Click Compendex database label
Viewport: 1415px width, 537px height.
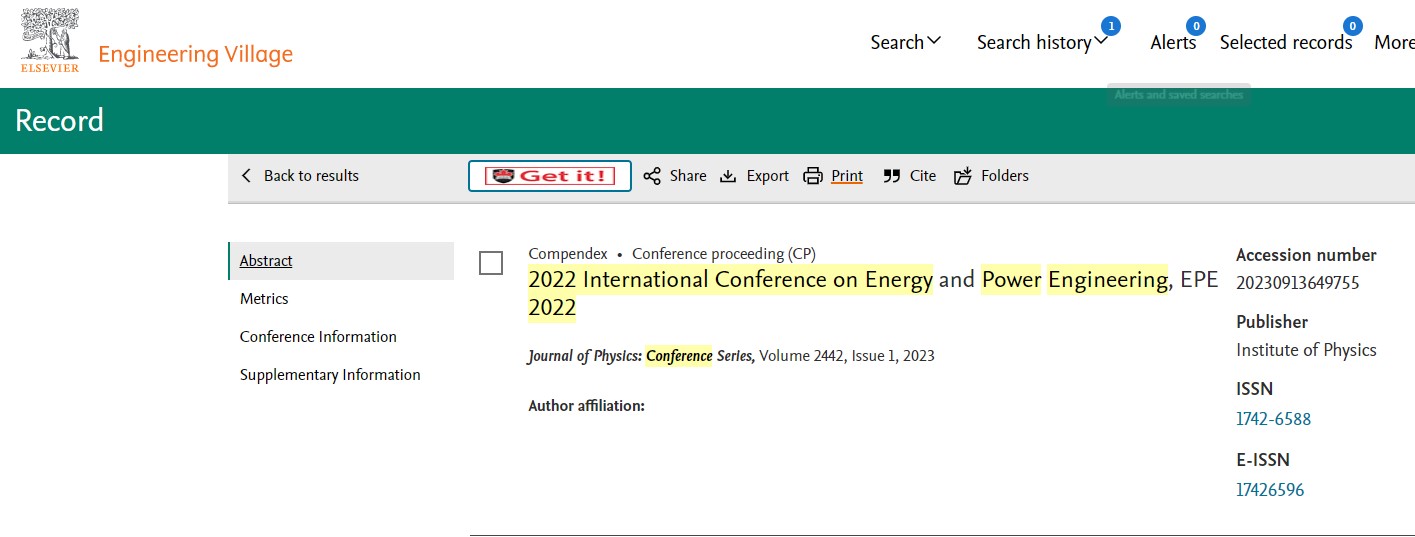click(x=568, y=254)
